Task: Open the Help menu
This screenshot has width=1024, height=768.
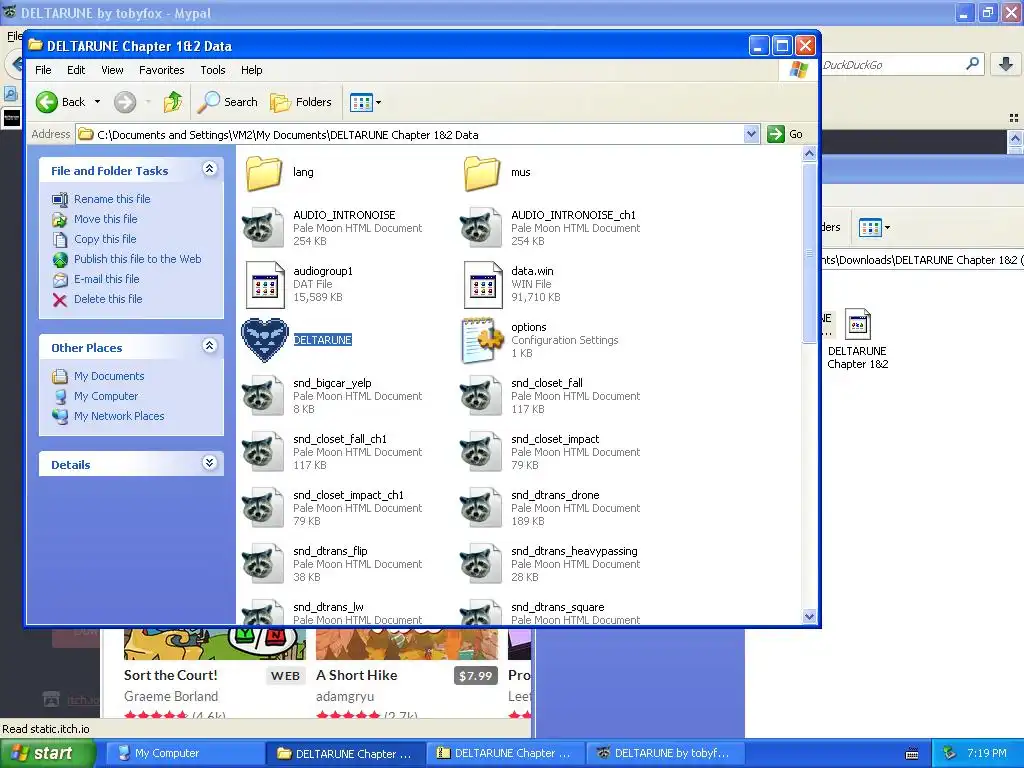Action: 251,70
